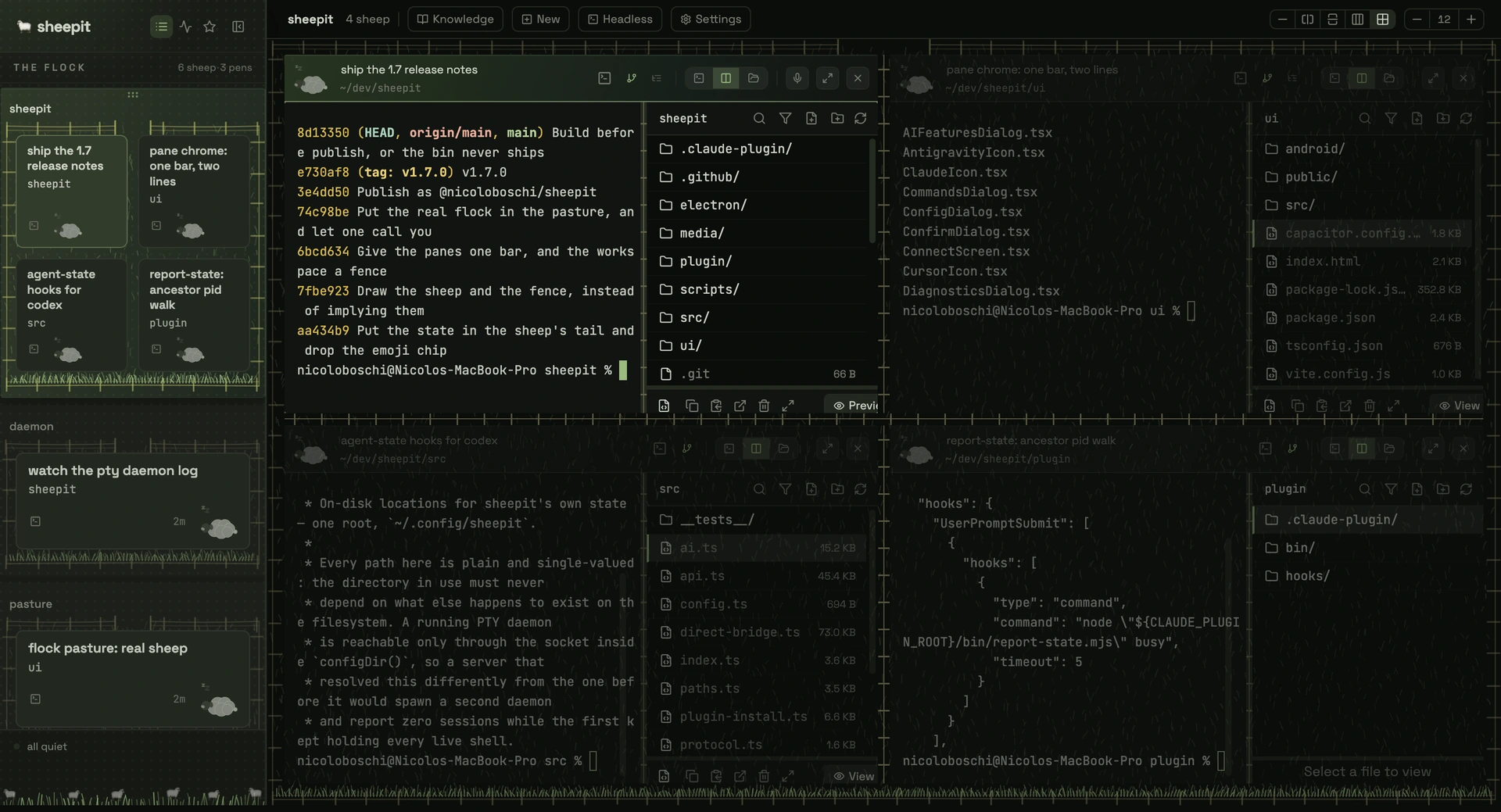Open the Knowledge tab in the top bar
The height and width of the screenshot is (812, 1501).
pyautogui.click(x=455, y=19)
